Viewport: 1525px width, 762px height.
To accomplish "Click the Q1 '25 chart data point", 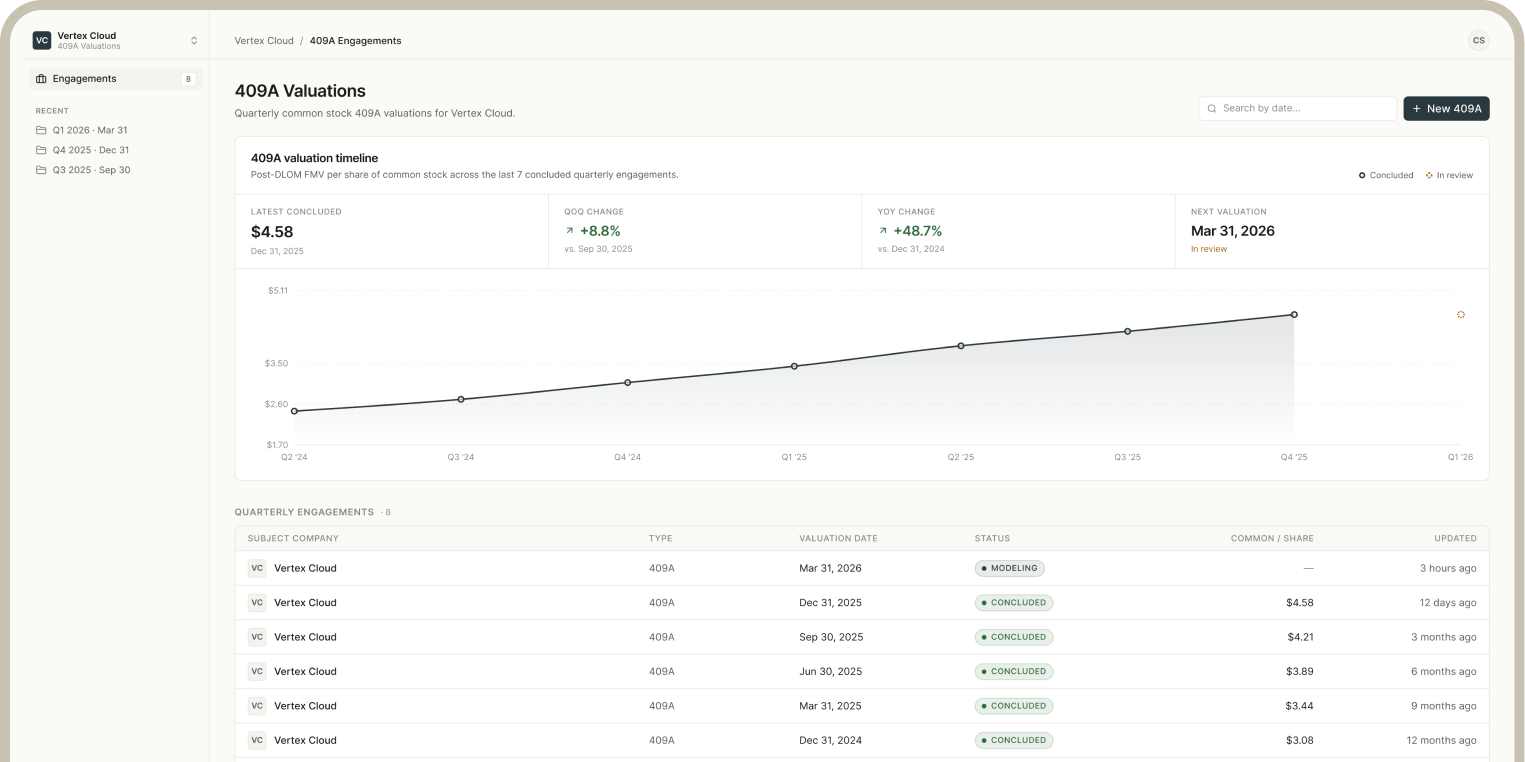I will click(794, 366).
